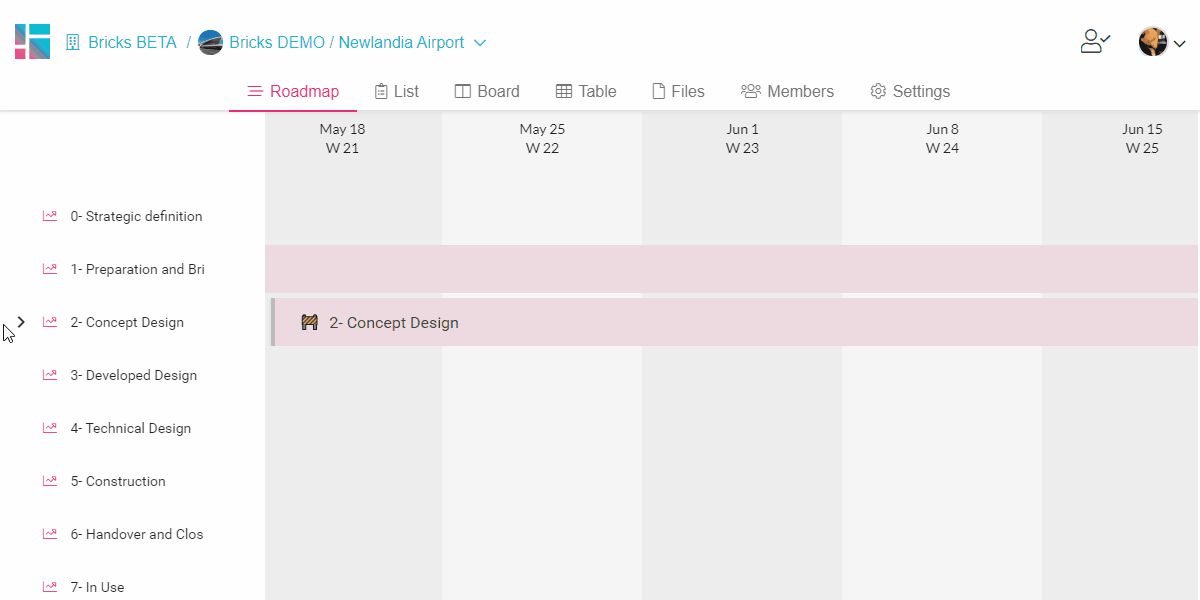Click the Bricks BETA breadcrumb link
The height and width of the screenshot is (600, 1200).
coord(132,43)
